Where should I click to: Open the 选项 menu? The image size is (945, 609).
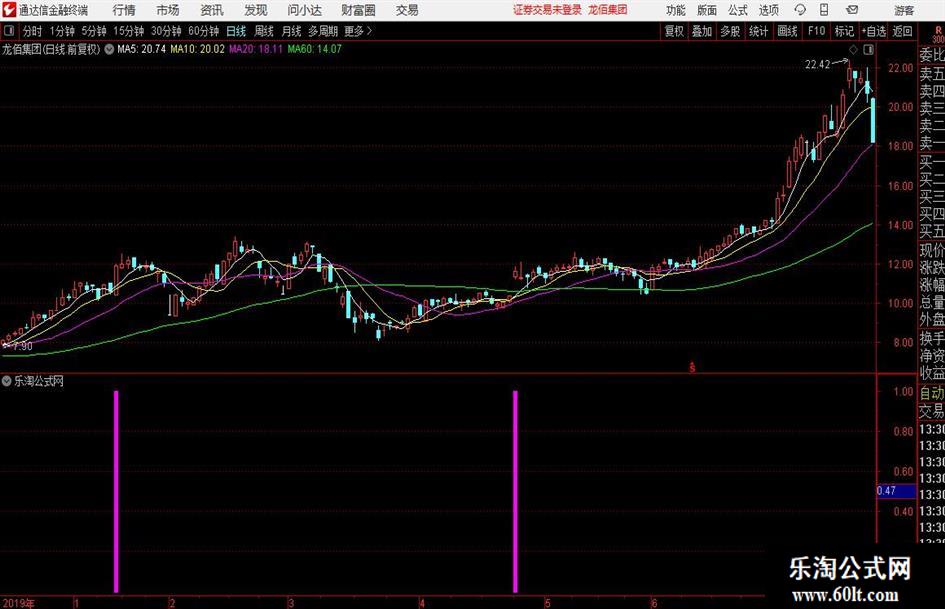[x=768, y=10]
